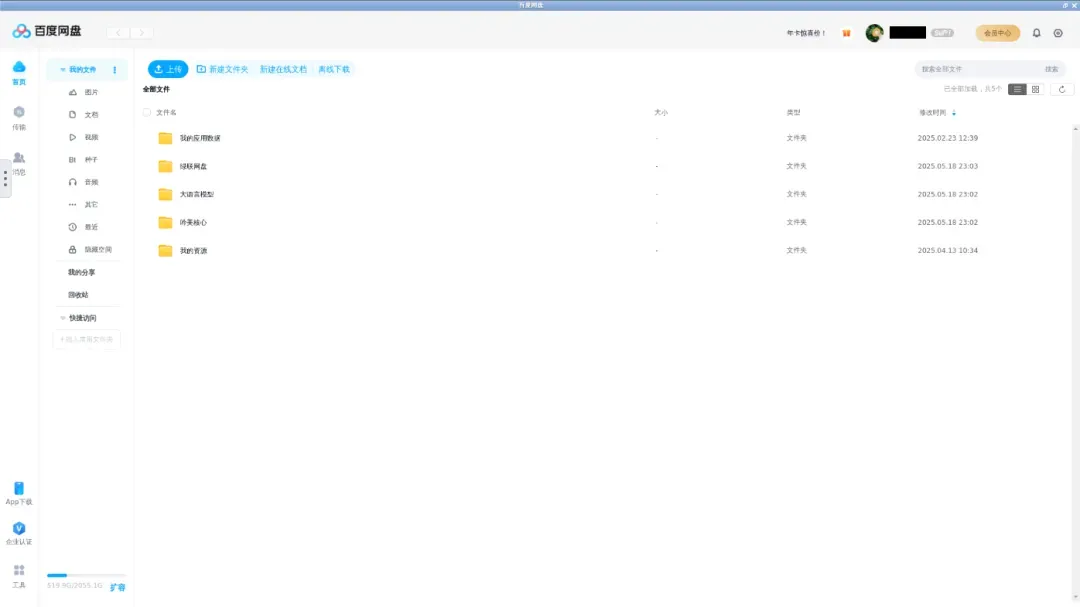Click the orange gift icon
The image size is (1080, 607).
(x=847, y=33)
